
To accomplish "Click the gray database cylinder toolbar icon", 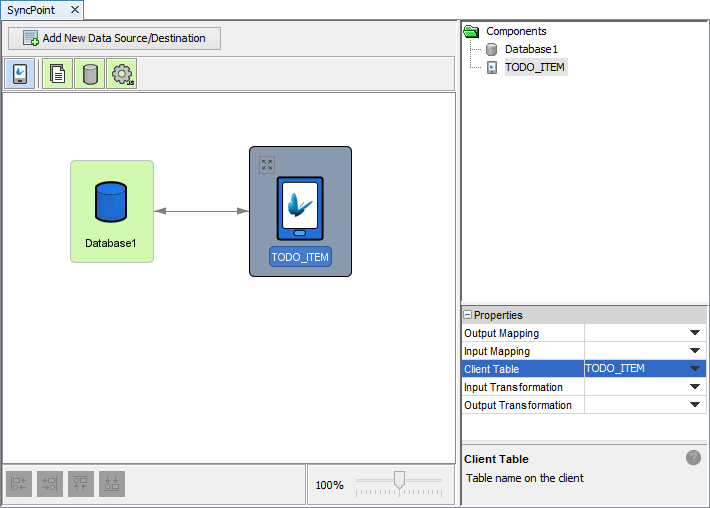I will pyautogui.click(x=90, y=74).
